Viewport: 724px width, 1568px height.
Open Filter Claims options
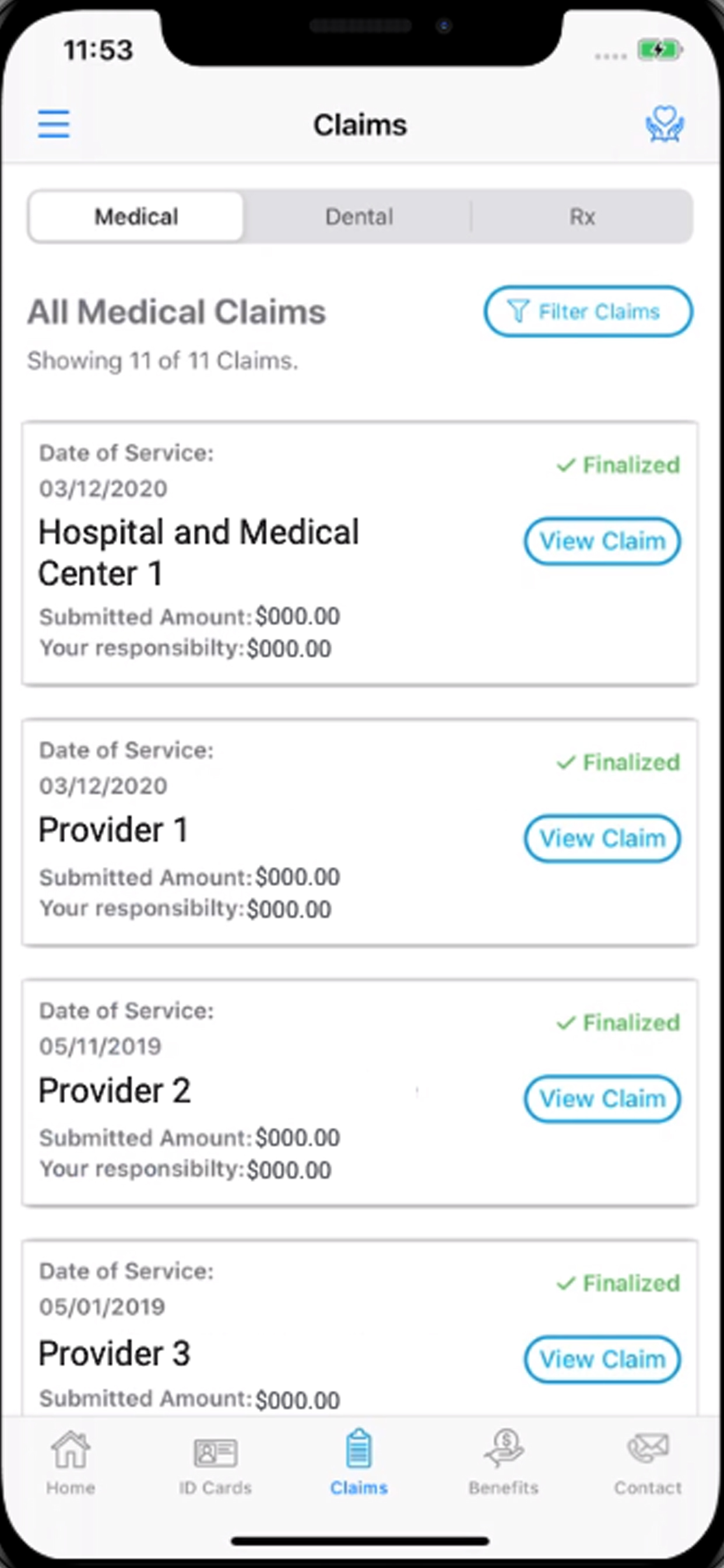588,311
